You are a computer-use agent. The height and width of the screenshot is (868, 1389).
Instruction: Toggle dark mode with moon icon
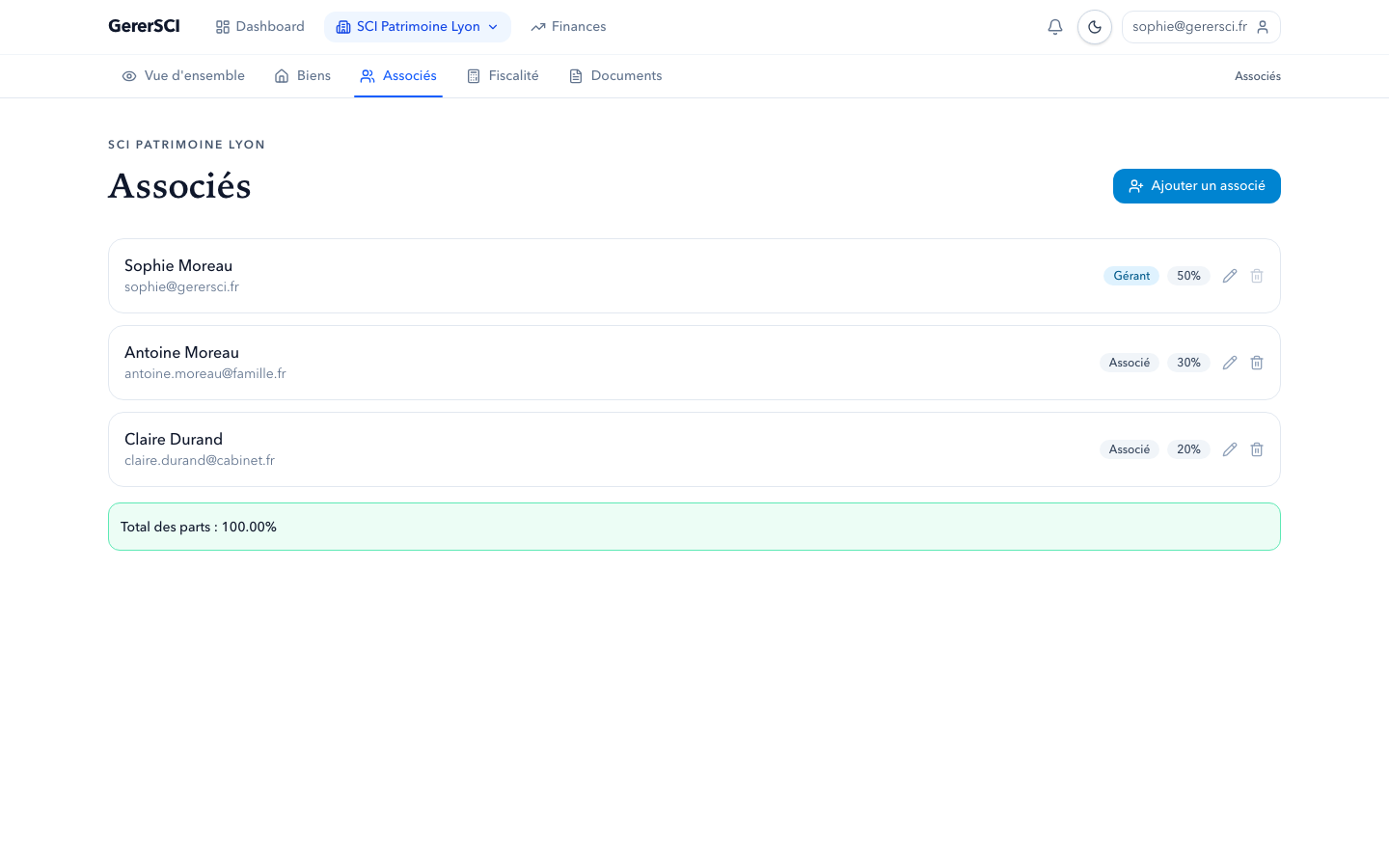1095,27
